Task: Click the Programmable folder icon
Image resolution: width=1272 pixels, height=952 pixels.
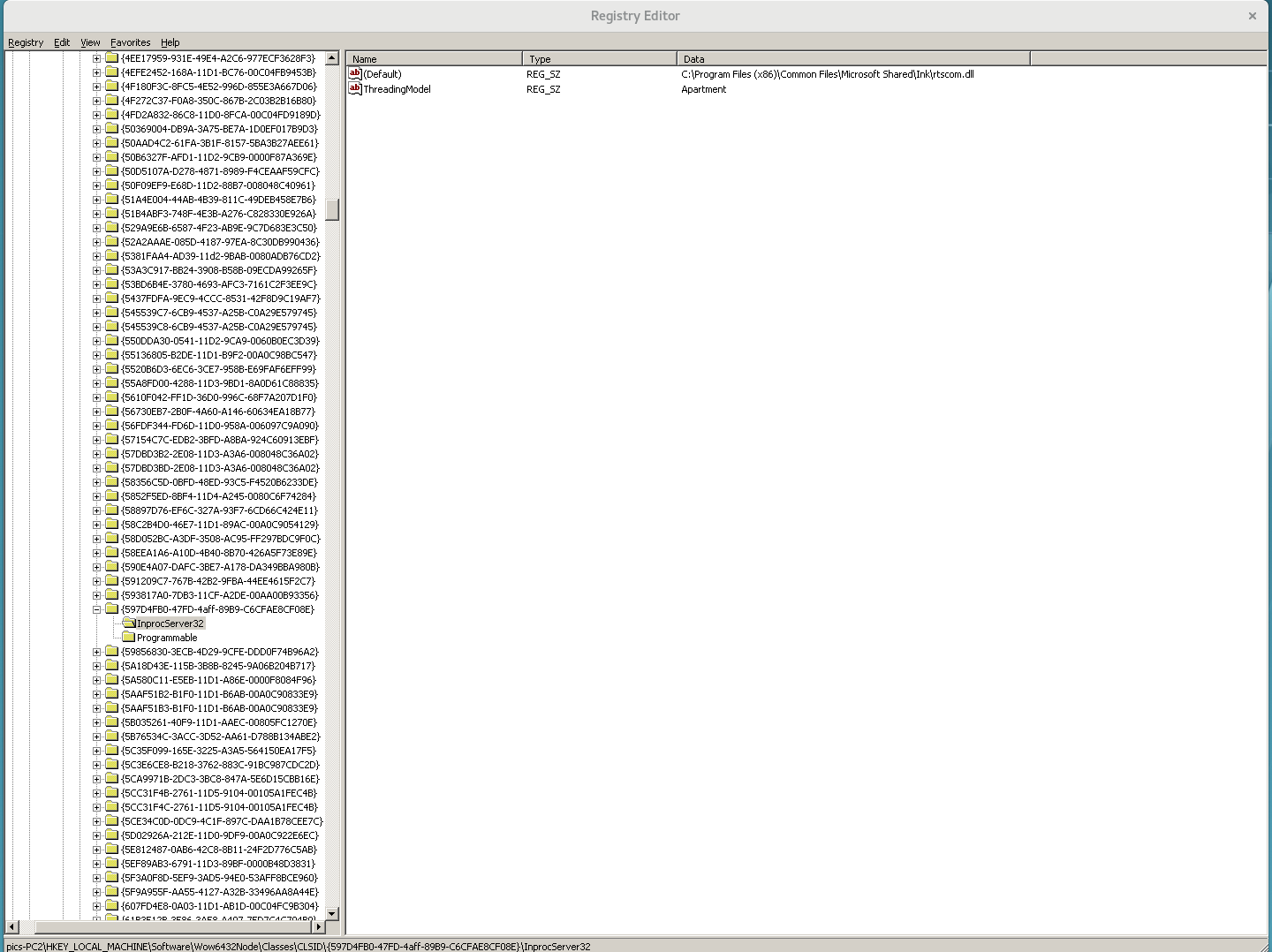Action: tap(129, 638)
